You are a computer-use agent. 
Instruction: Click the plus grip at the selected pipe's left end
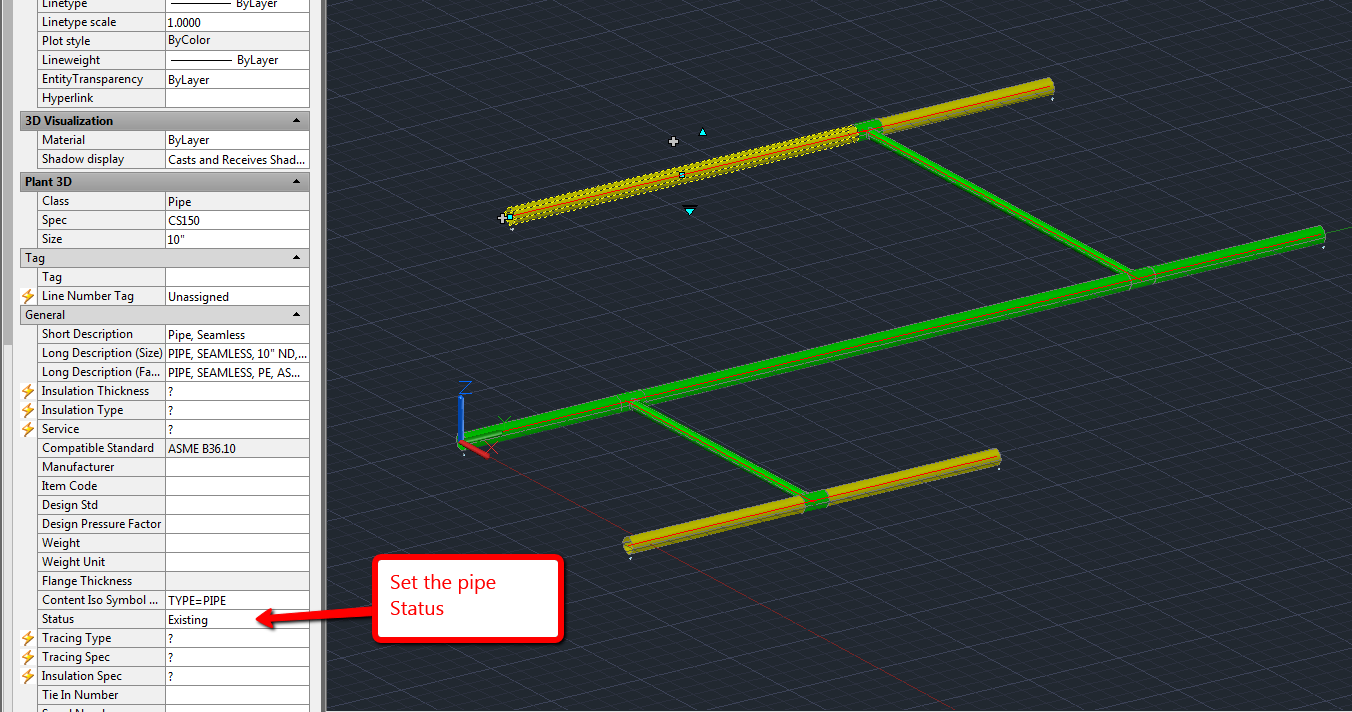[503, 218]
